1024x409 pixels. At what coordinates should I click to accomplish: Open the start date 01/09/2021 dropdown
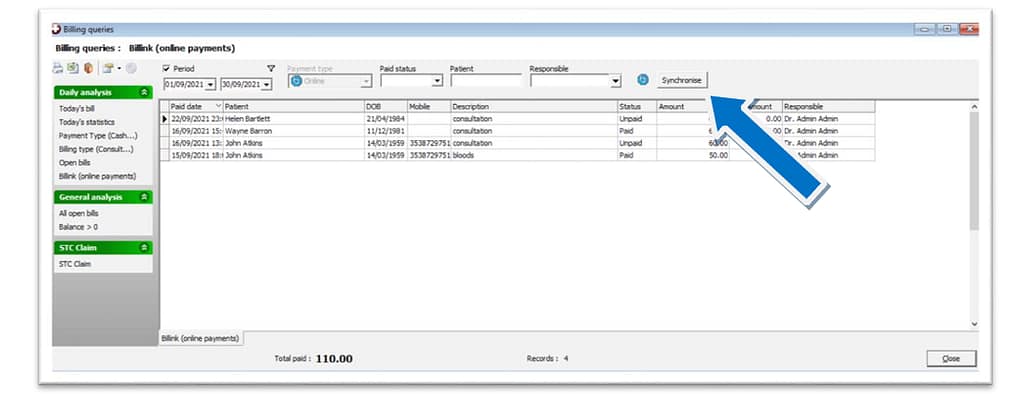[210, 85]
